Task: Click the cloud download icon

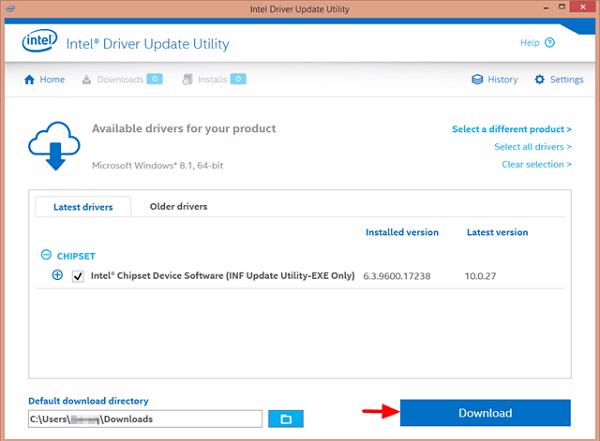Action: 53,147
